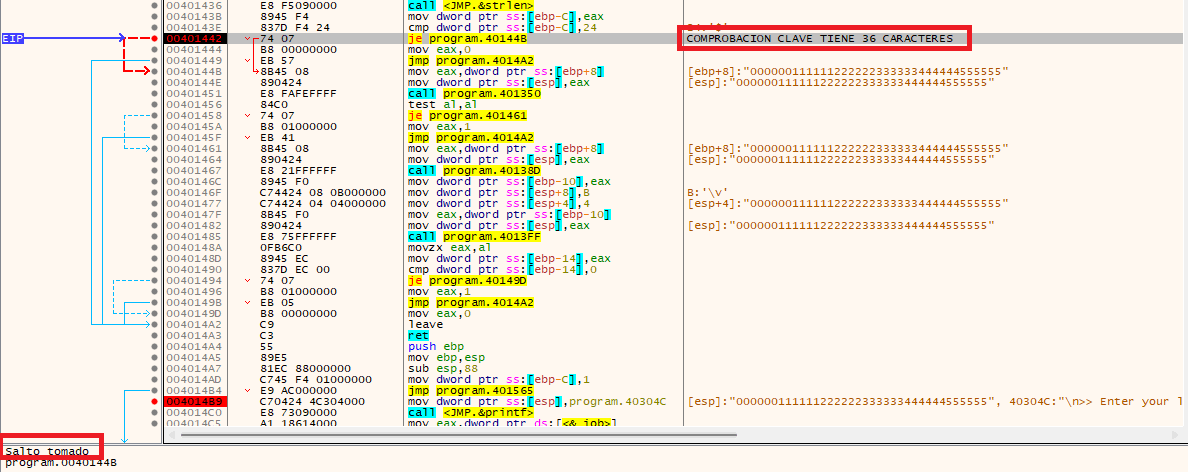Toggle the red breakpoint at address 00401442
The image size is (1188, 472).
pos(155,38)
